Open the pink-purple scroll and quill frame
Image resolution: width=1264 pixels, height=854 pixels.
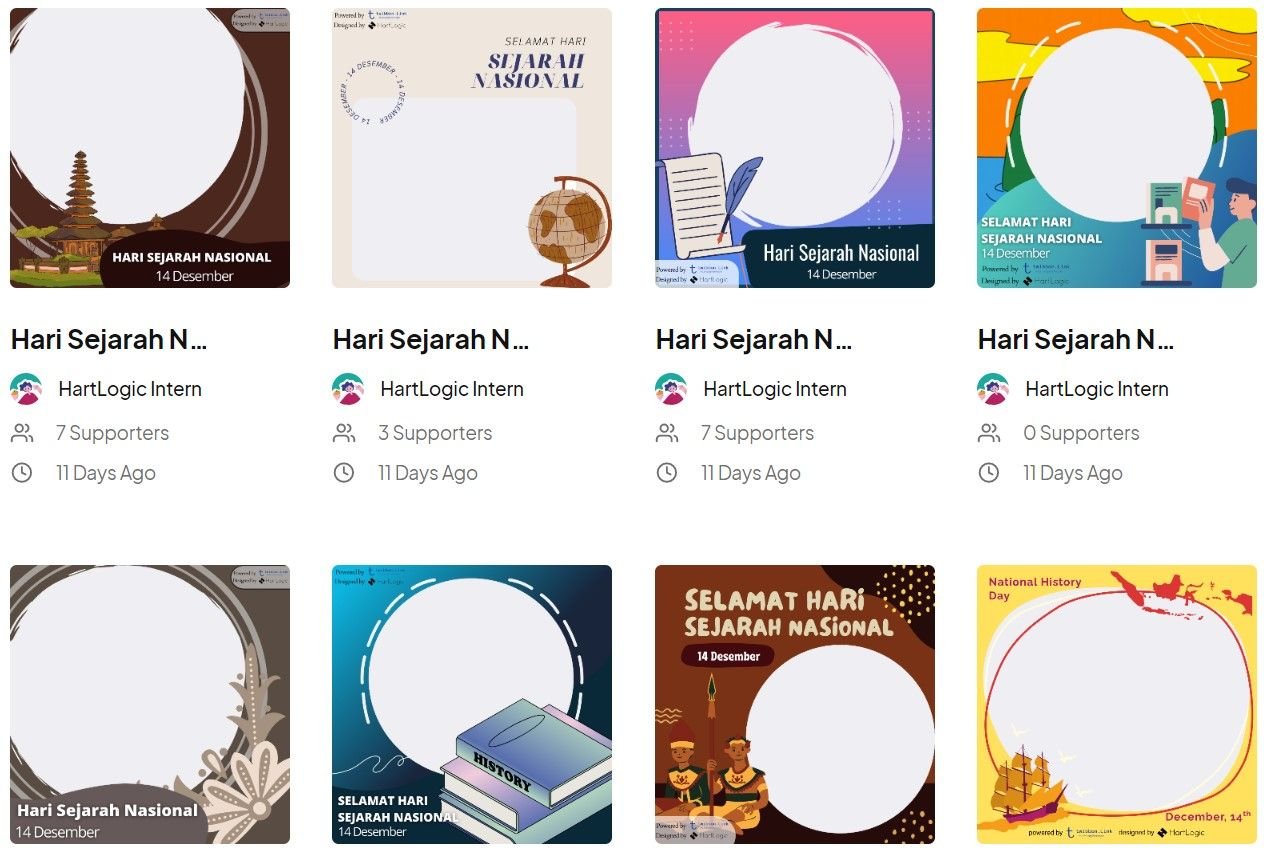(x=795, y=148)
